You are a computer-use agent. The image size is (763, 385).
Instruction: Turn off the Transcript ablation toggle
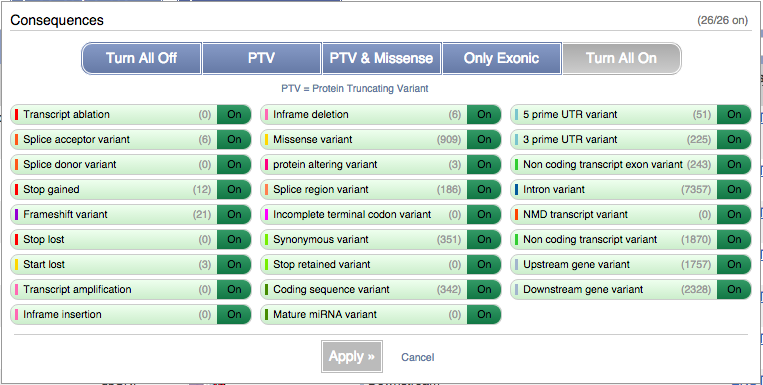click(x=234, y=115)
